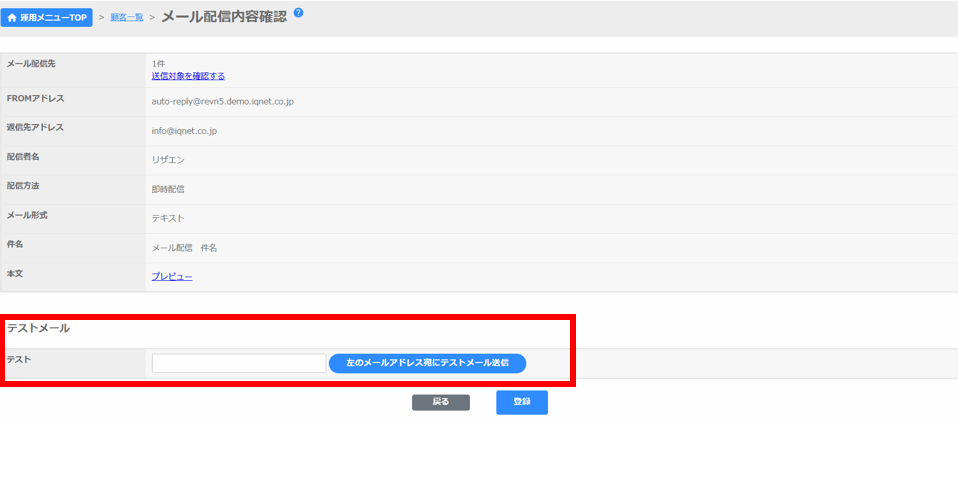
Task: Click the 即時配信 delivery method value
Action: pyautogui.click(x=167, y=188)
